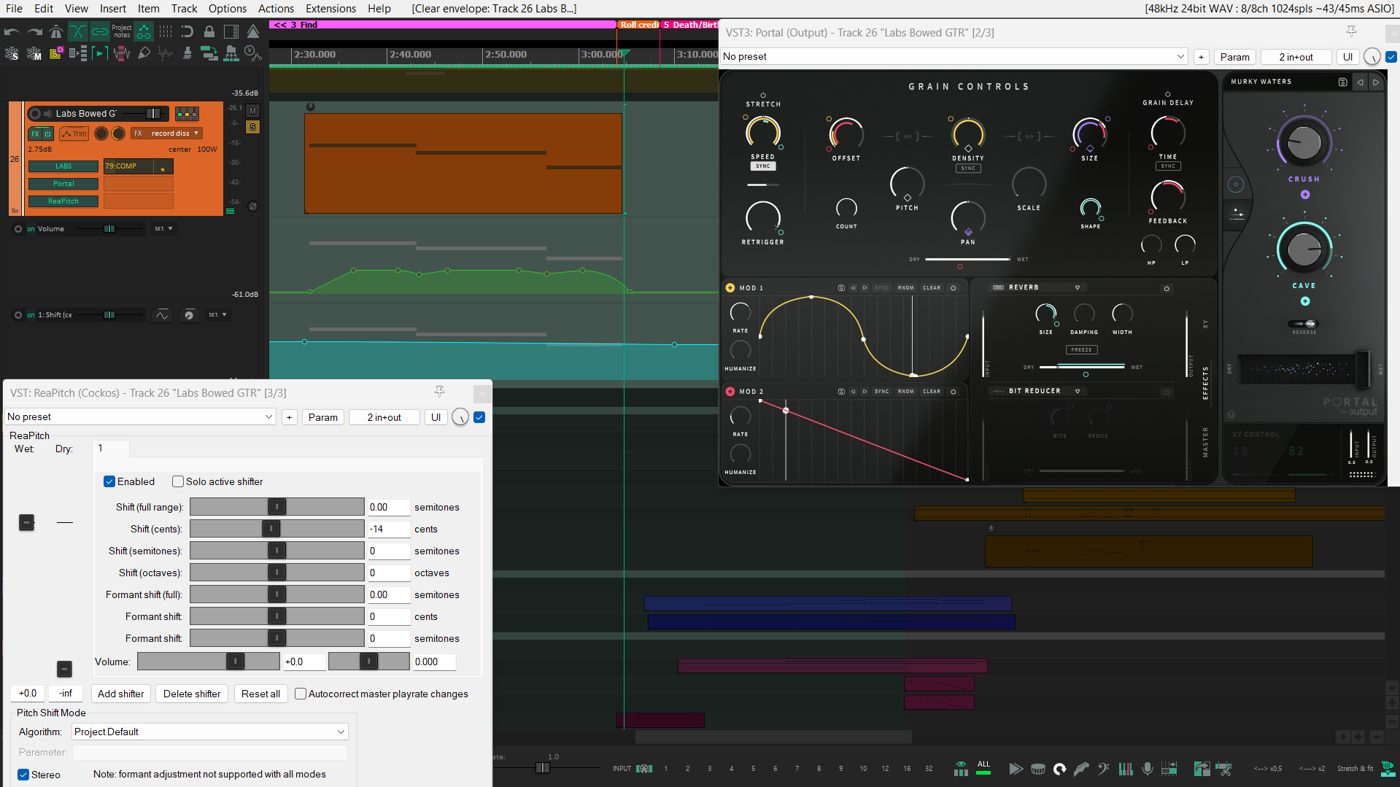The height and width of the screenshot is (787, 1400).
Task: Open the Actions menu
Action: pyautogui.click(x=276, y=8)
